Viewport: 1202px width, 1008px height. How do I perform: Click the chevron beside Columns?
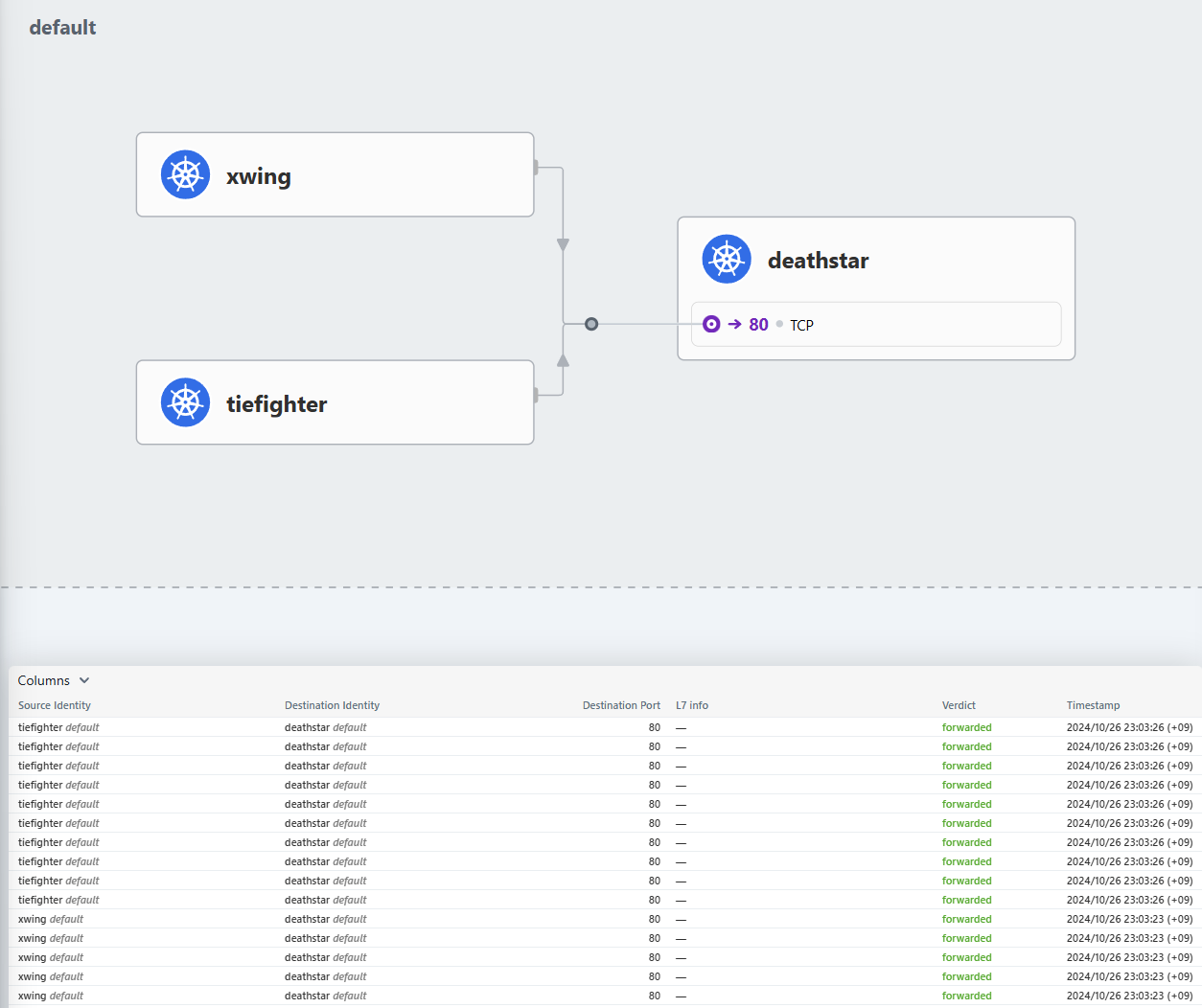tap(84, 680)
